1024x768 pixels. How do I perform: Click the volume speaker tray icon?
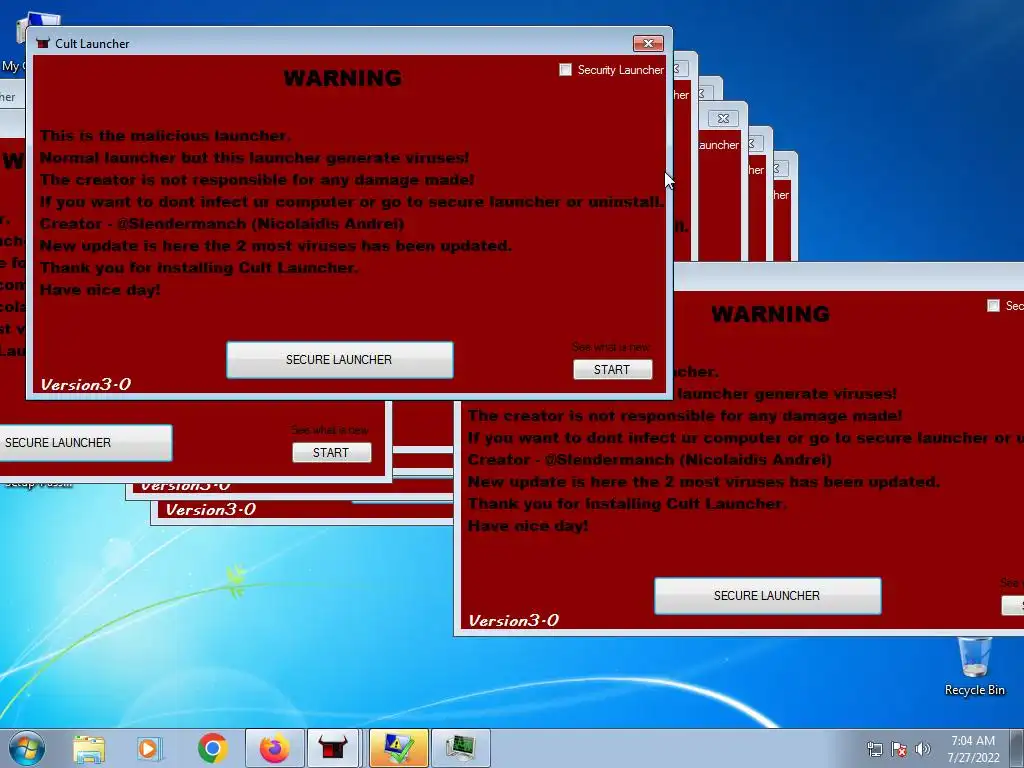tap(922, 749)
